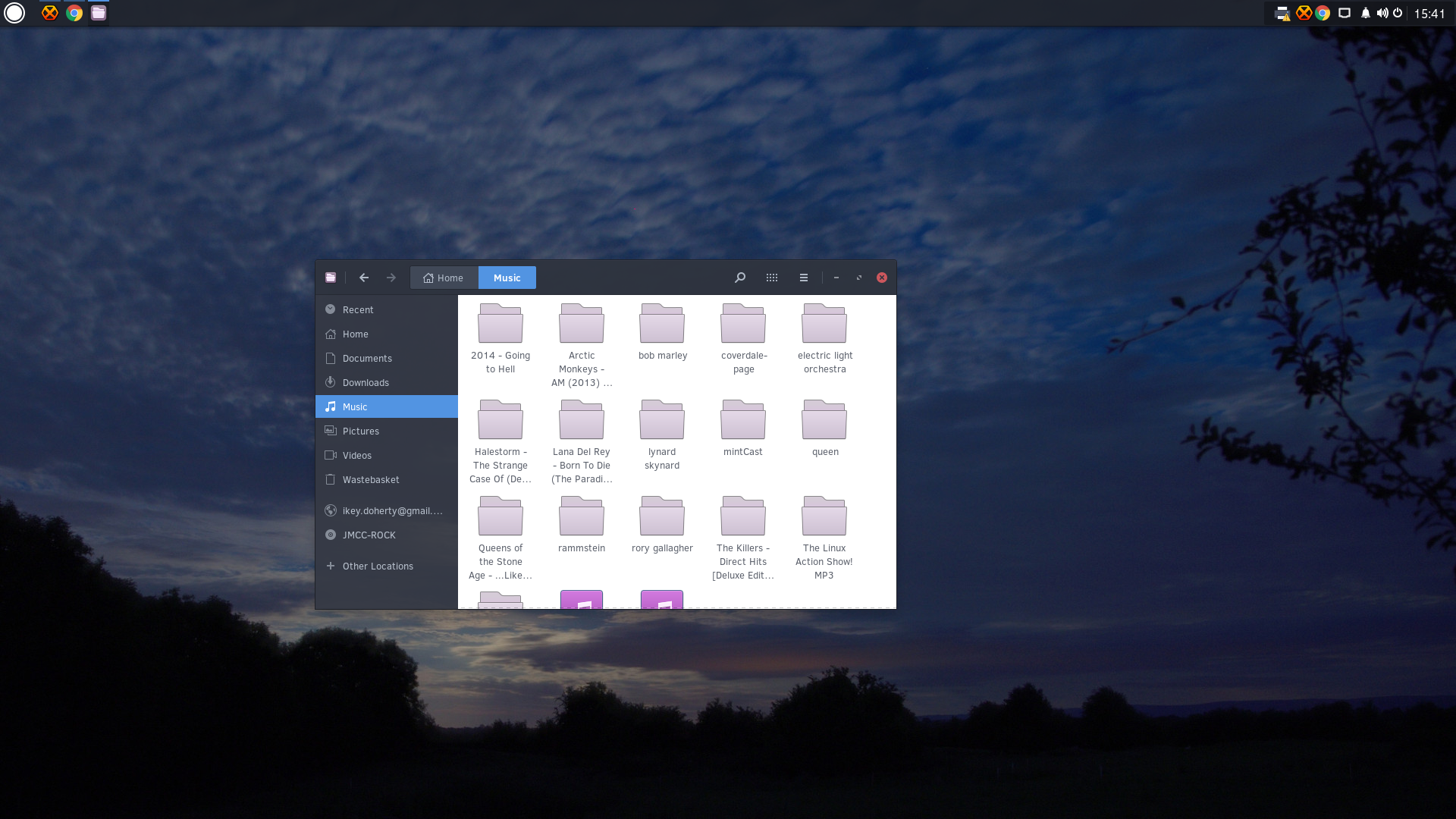Open Pictures in the sidebar
The width and height of the screenshot is (1456, 819).
[x=387, y=431]
